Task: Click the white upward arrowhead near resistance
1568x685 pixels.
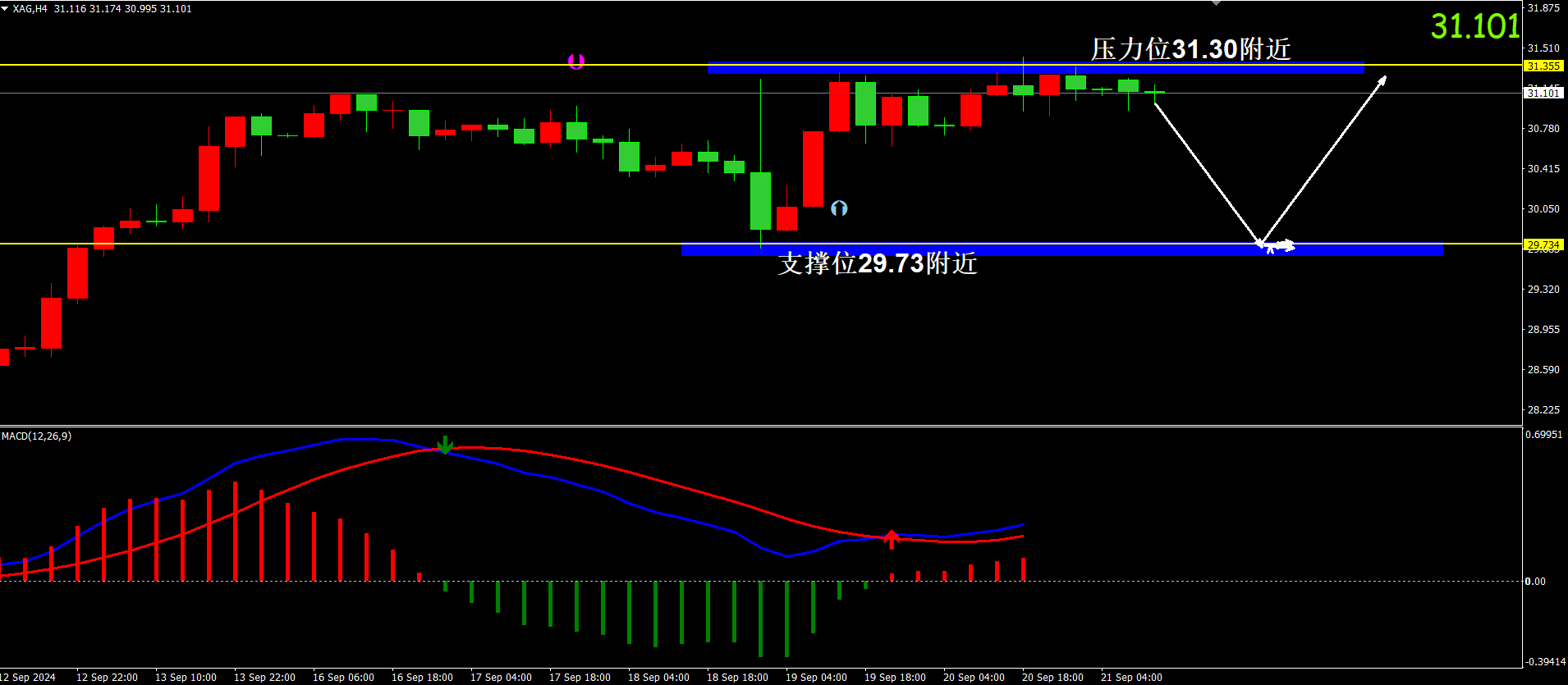Action: pos(1382,80)
